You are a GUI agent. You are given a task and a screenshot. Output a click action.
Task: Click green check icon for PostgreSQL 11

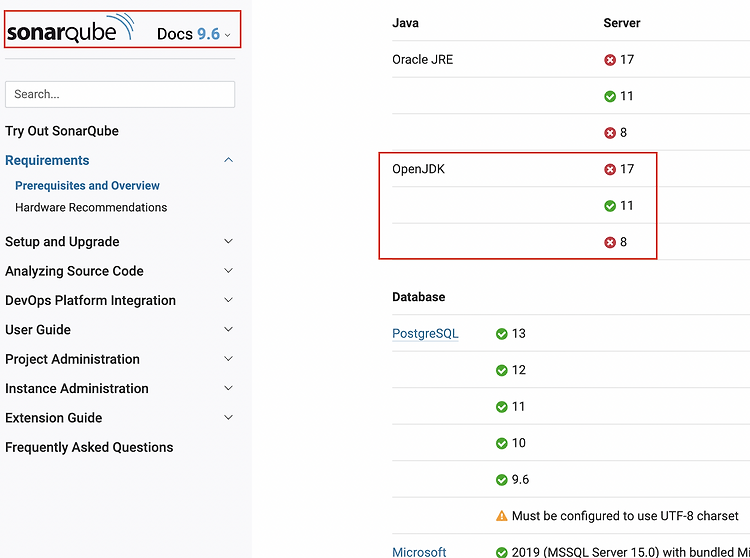[x=502, y=407]
